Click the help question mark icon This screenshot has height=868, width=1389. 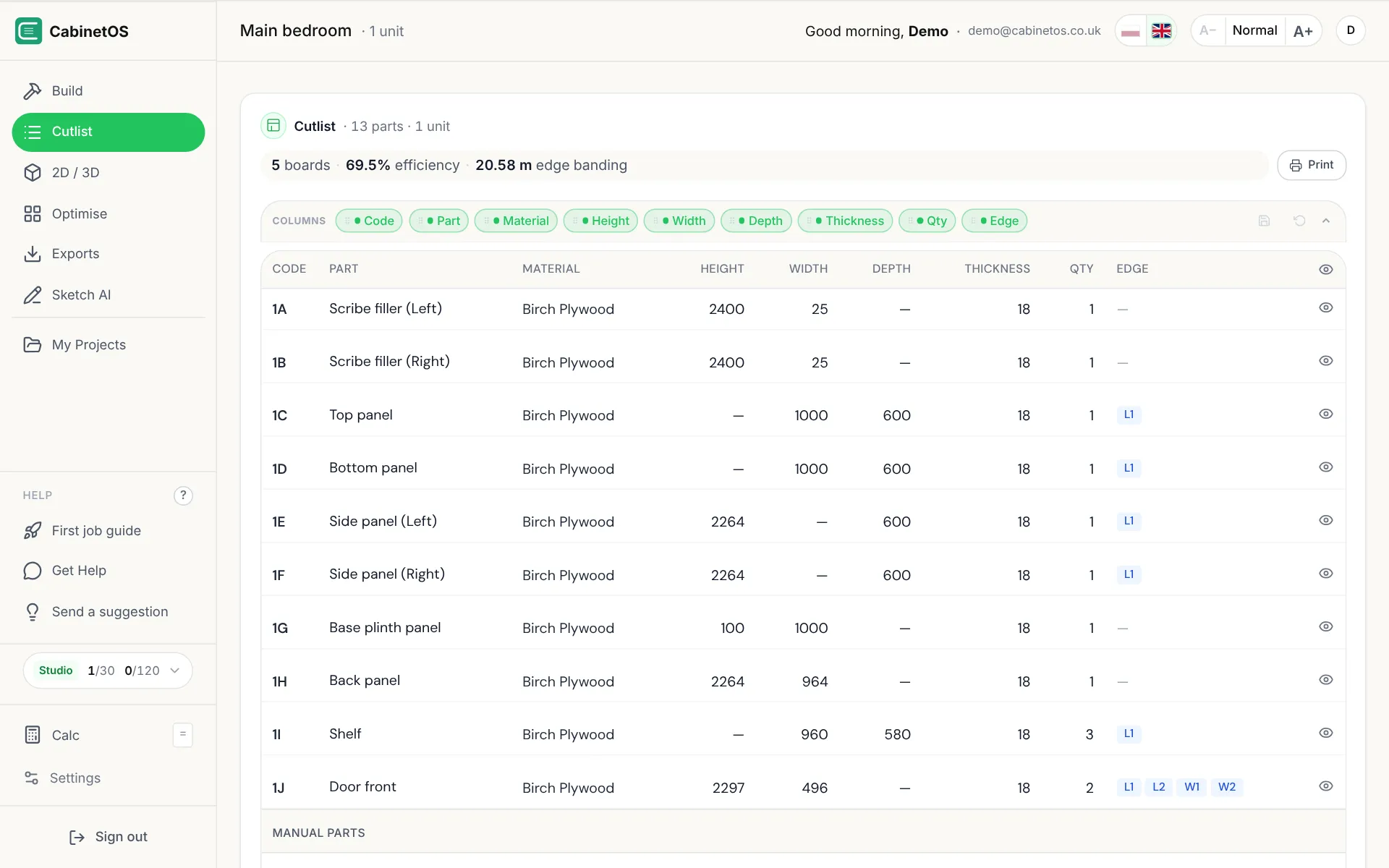183,495
